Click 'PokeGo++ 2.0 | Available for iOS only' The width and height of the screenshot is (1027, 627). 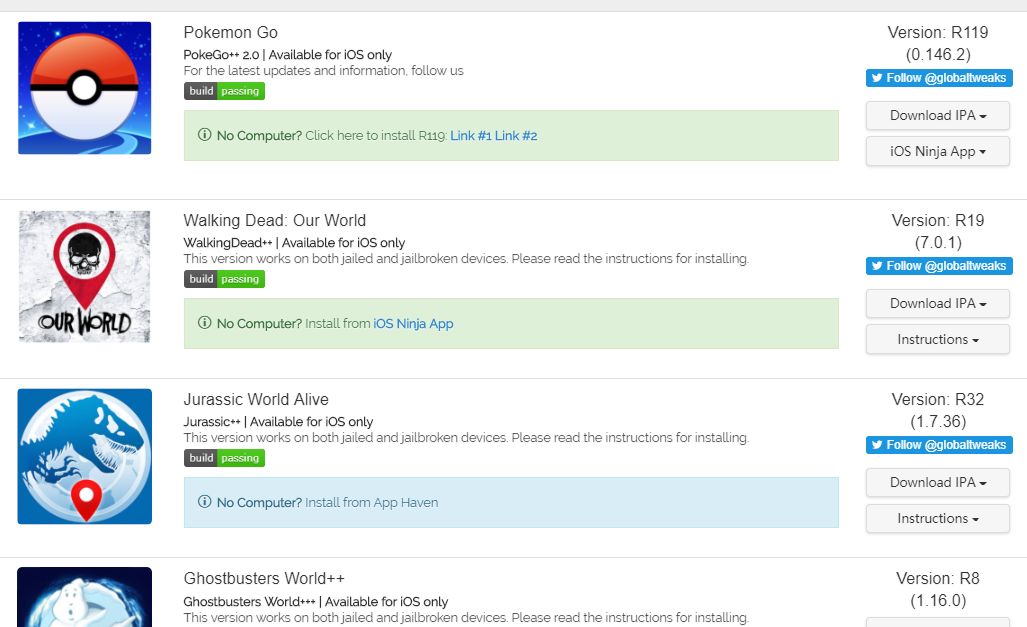[288, 54]
